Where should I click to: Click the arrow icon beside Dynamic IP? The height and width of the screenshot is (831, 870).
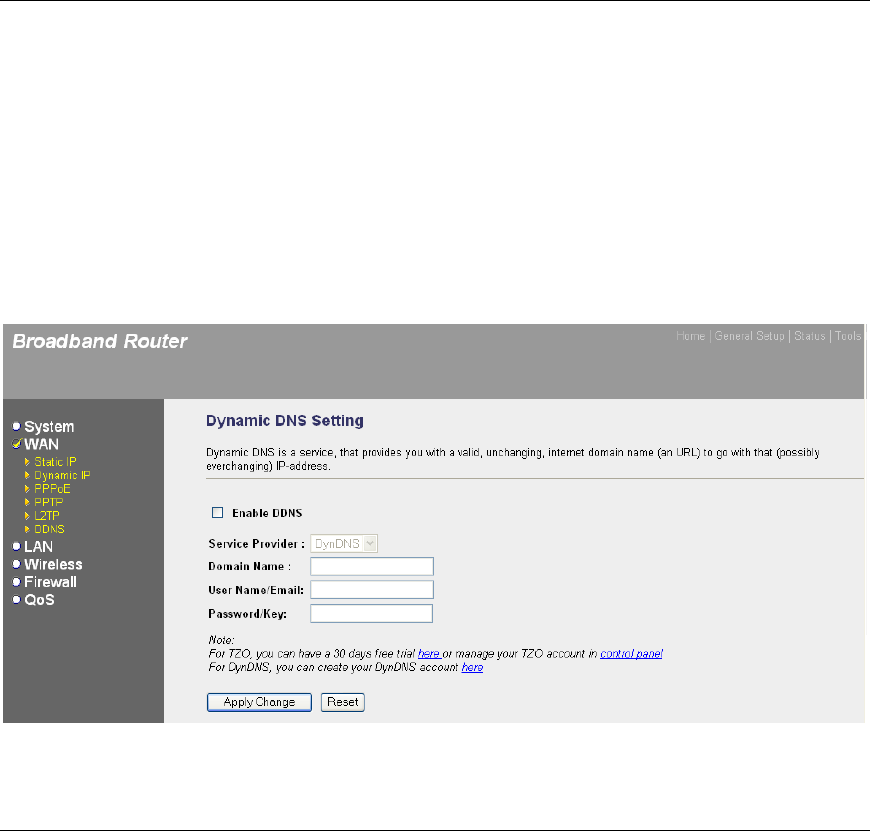coord(27,475)
